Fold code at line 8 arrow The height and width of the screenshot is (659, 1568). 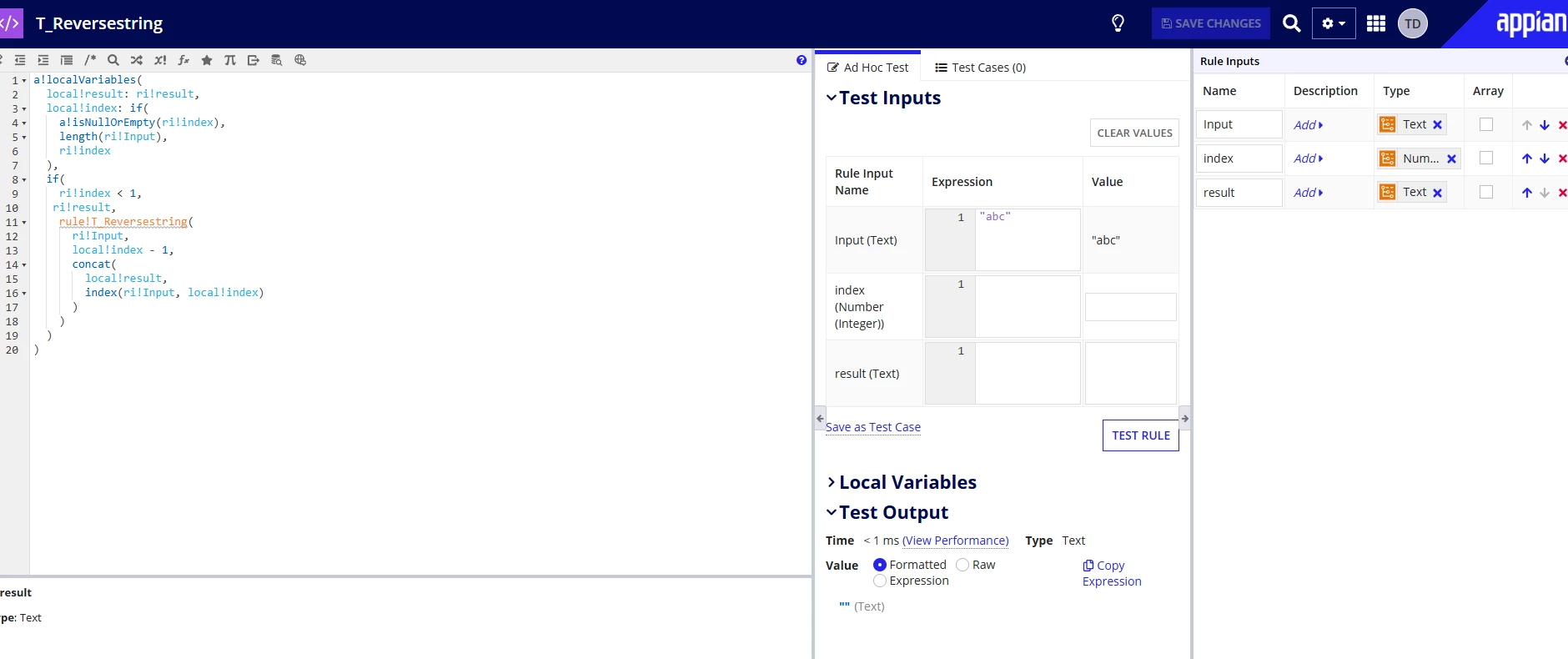(x=24, y=180)
